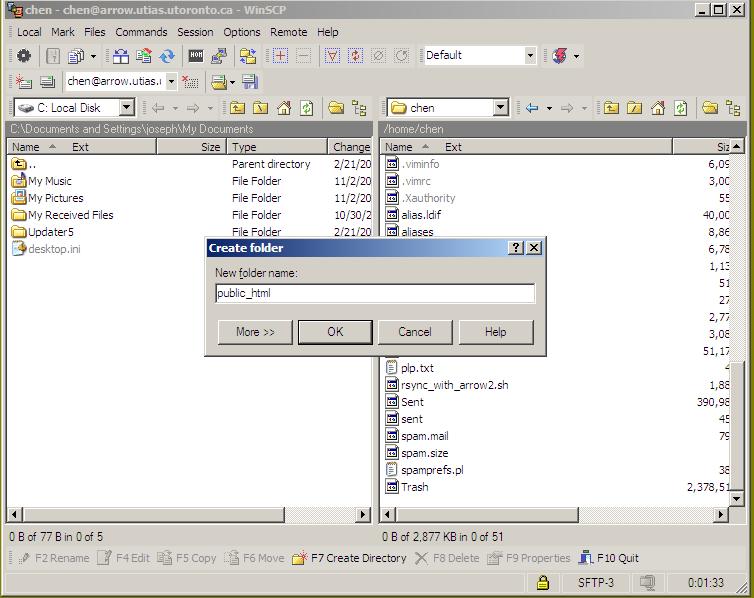Select remote file rsync_with_arrow2.sh
754x598 pixels.
[x=447, y=385]
